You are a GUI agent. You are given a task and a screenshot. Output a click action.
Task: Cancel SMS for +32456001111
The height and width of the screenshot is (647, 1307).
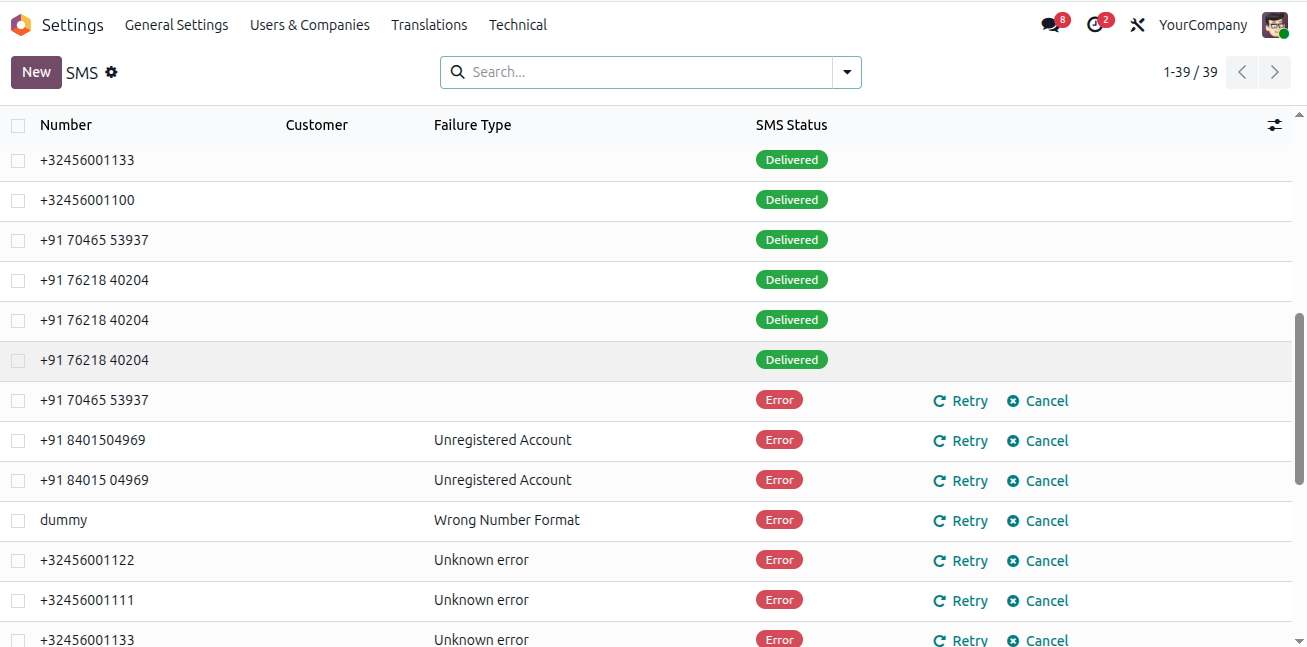[x=1038, y=601]
